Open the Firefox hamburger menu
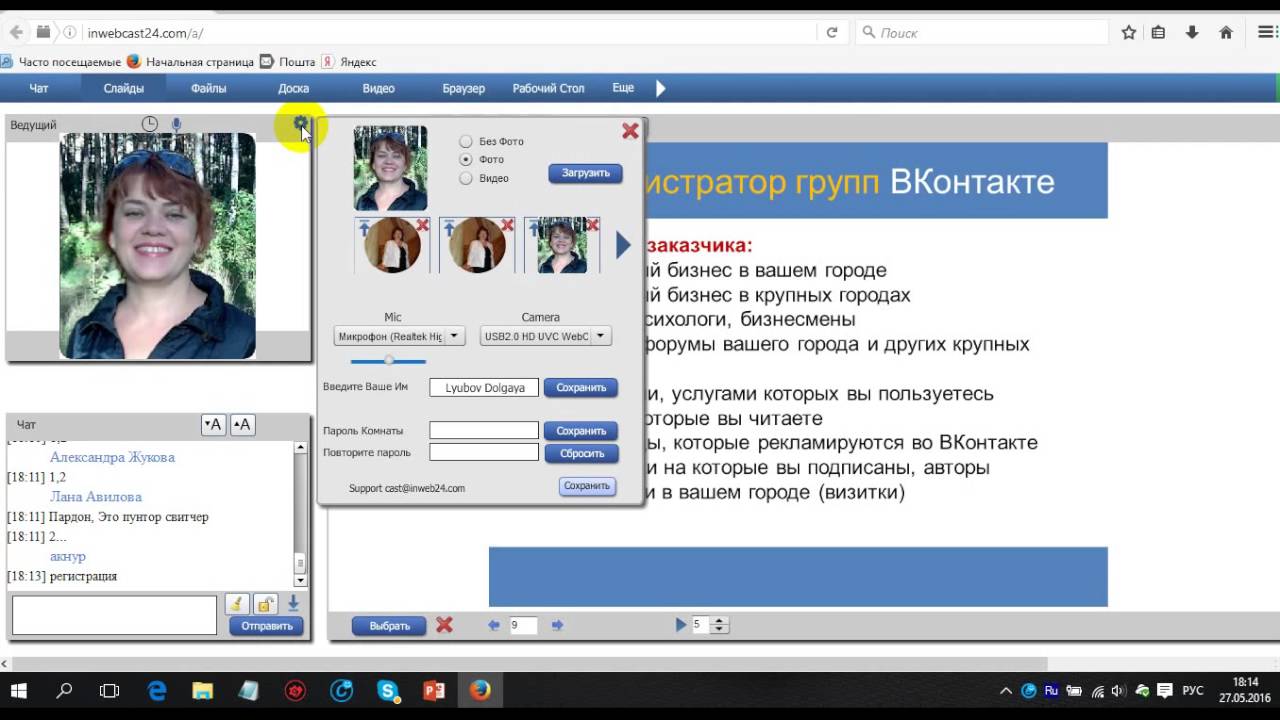1280x720 pixels. click(x=1264, y=32)
